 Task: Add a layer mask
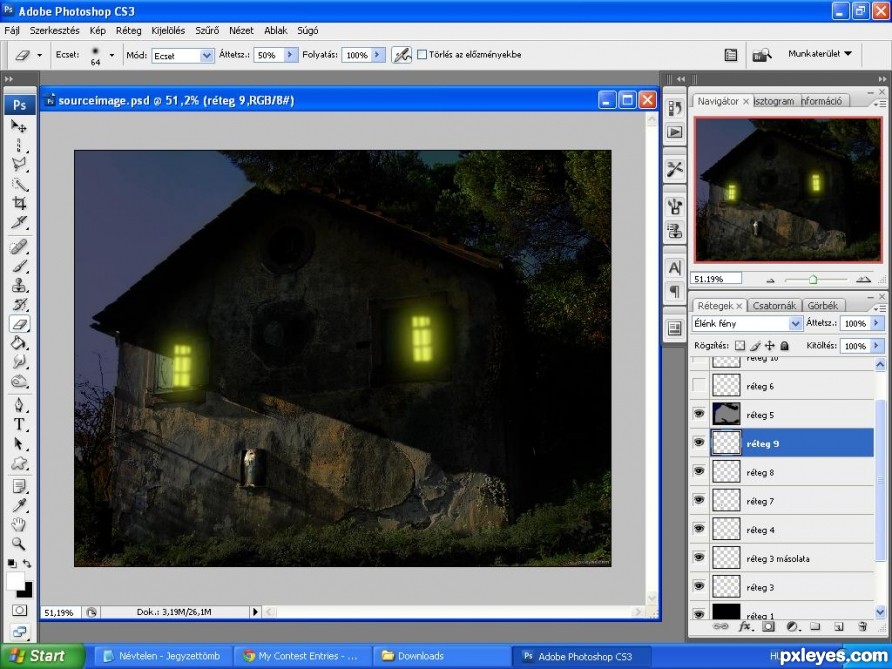coord(768,627)
